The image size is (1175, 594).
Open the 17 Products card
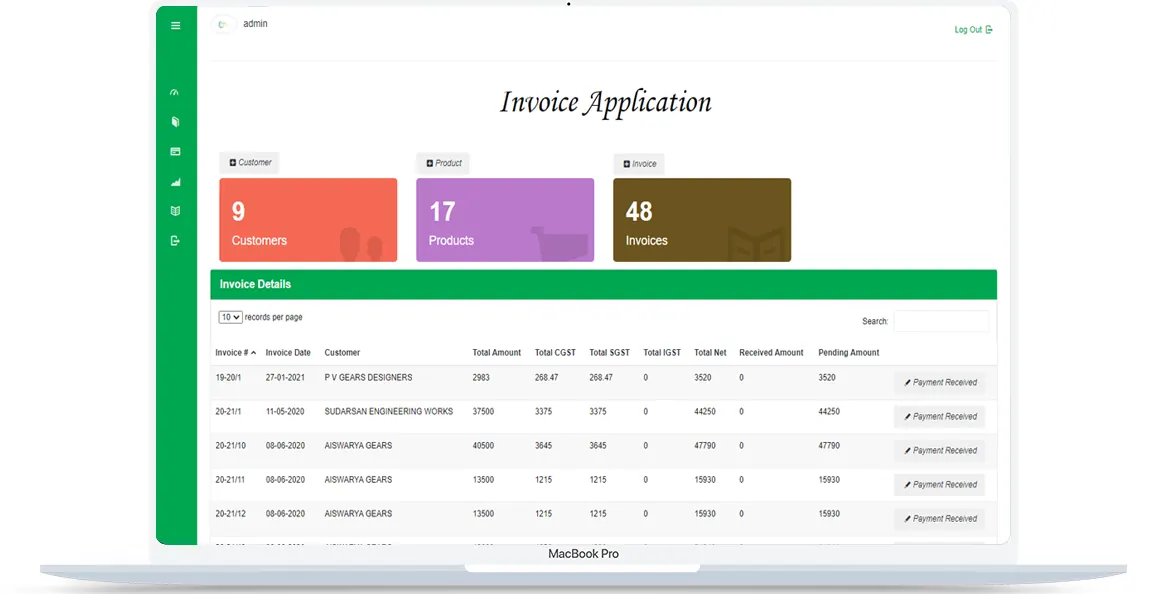point(505,219)
